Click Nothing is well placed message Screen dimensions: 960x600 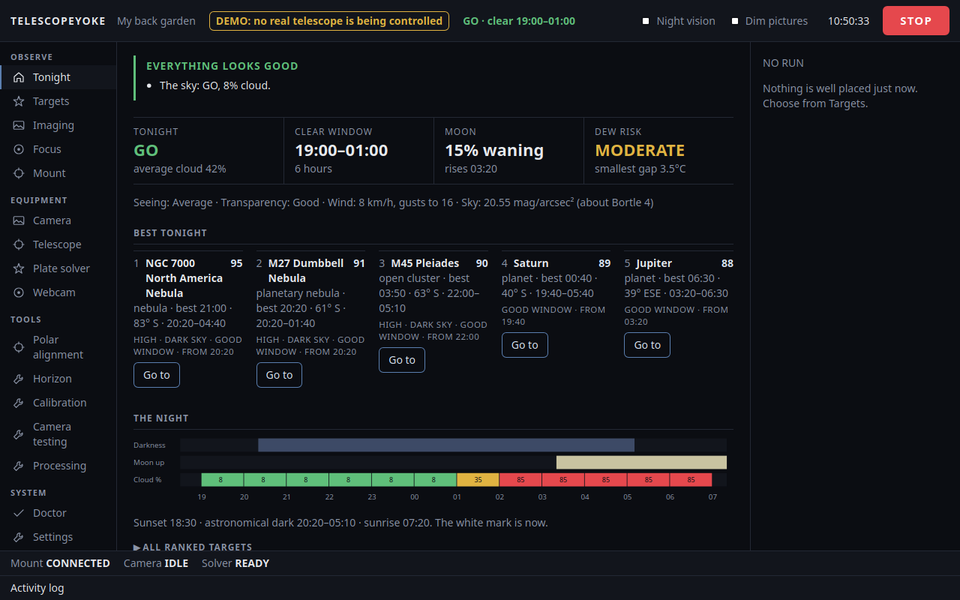839,96
